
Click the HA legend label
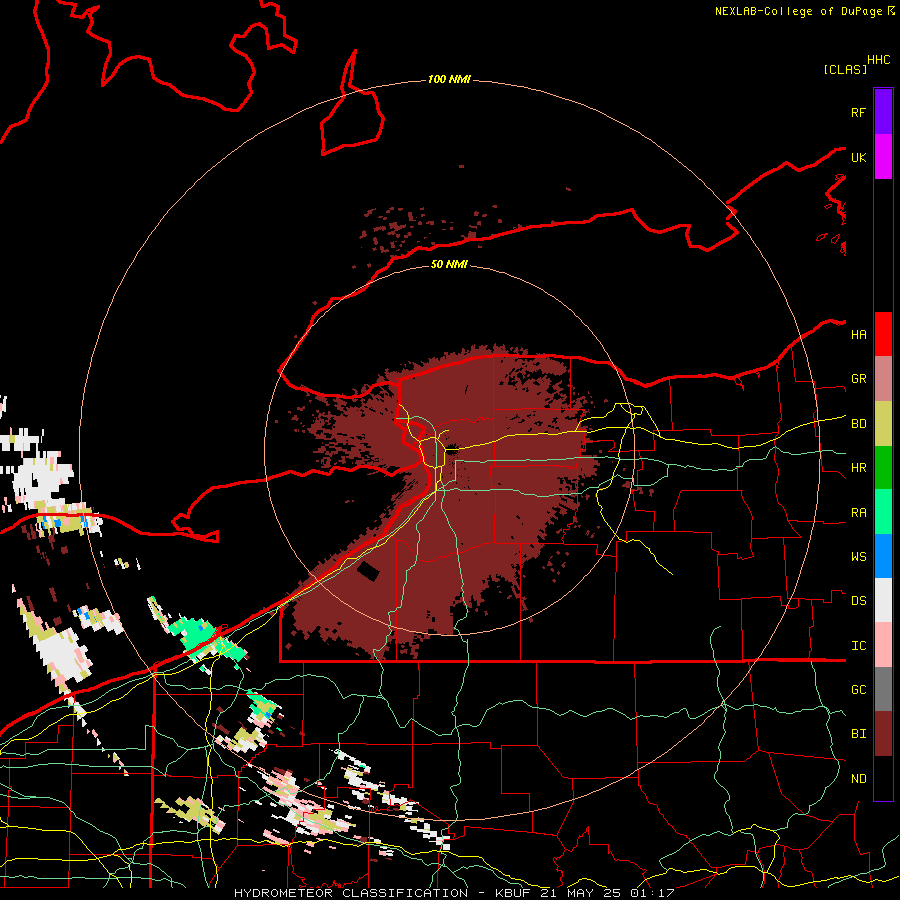pos(858,334)
